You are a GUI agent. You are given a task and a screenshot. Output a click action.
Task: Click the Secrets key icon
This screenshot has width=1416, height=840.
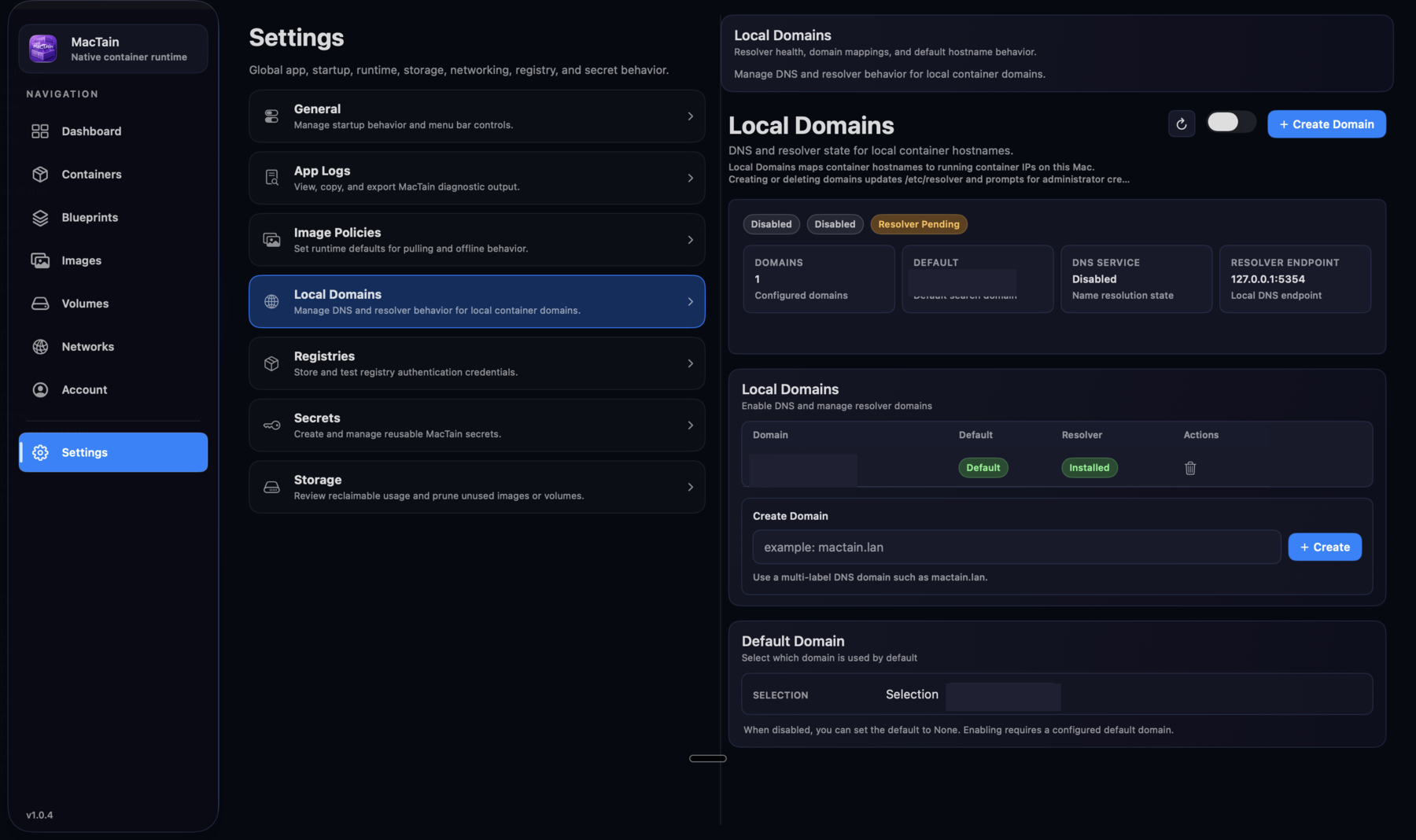point(271,426)
